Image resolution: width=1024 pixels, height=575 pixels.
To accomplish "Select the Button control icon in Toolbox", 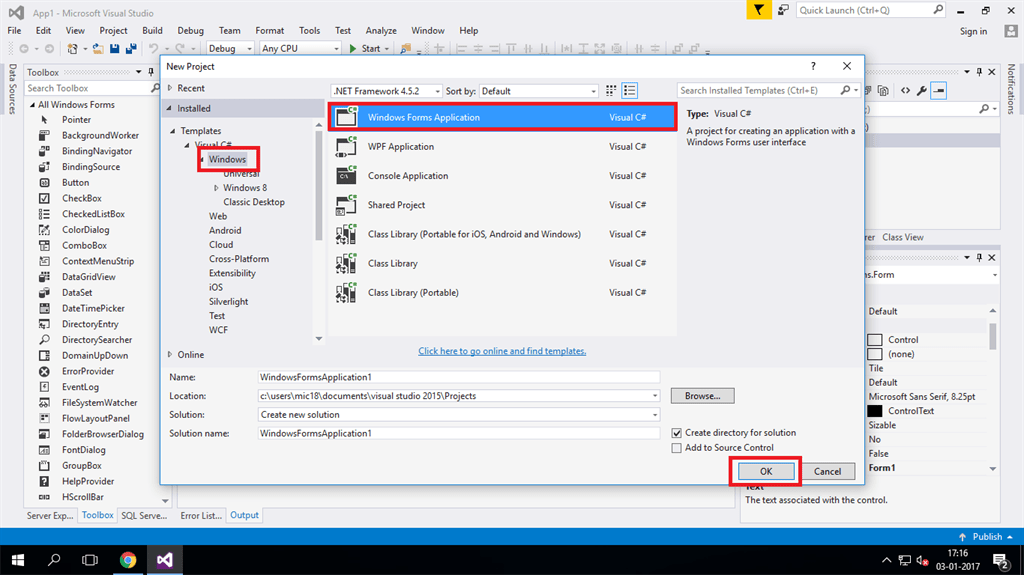I will pyautogui.click(x=44, y=182).
